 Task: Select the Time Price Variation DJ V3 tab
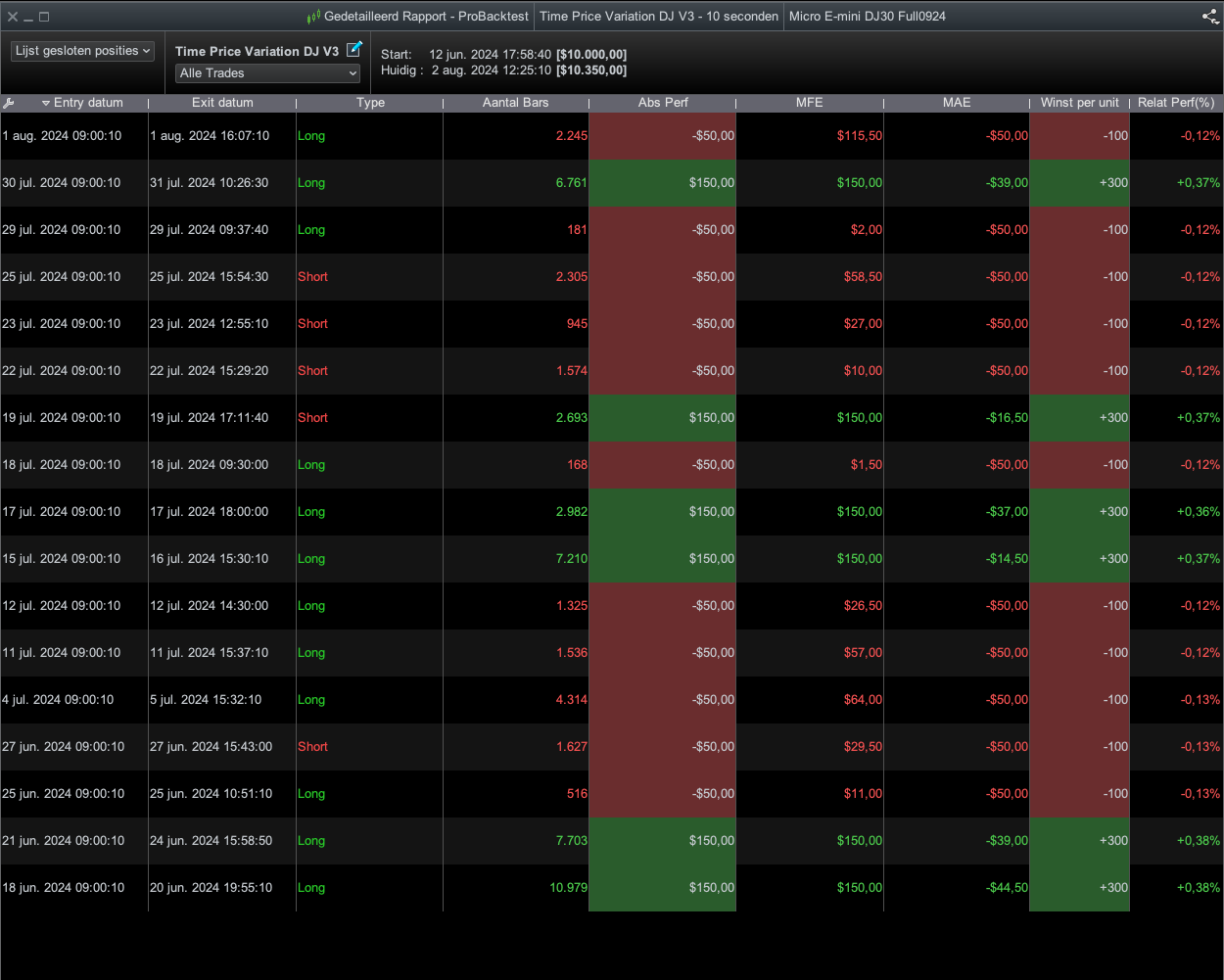[659, 17]
